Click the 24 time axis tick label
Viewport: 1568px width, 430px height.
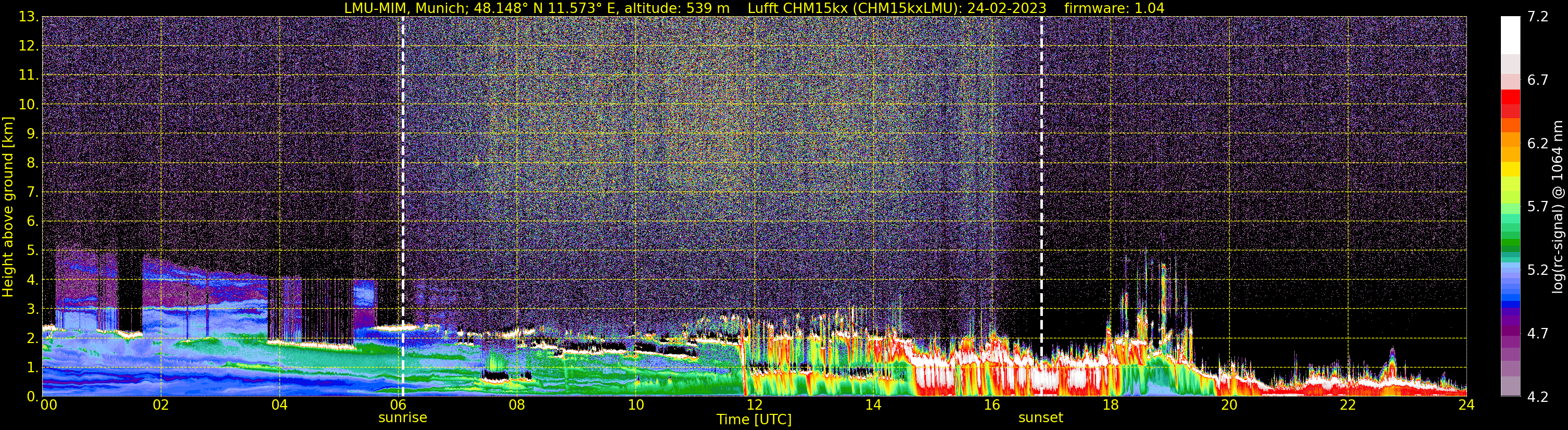[x=1467, y=405]
